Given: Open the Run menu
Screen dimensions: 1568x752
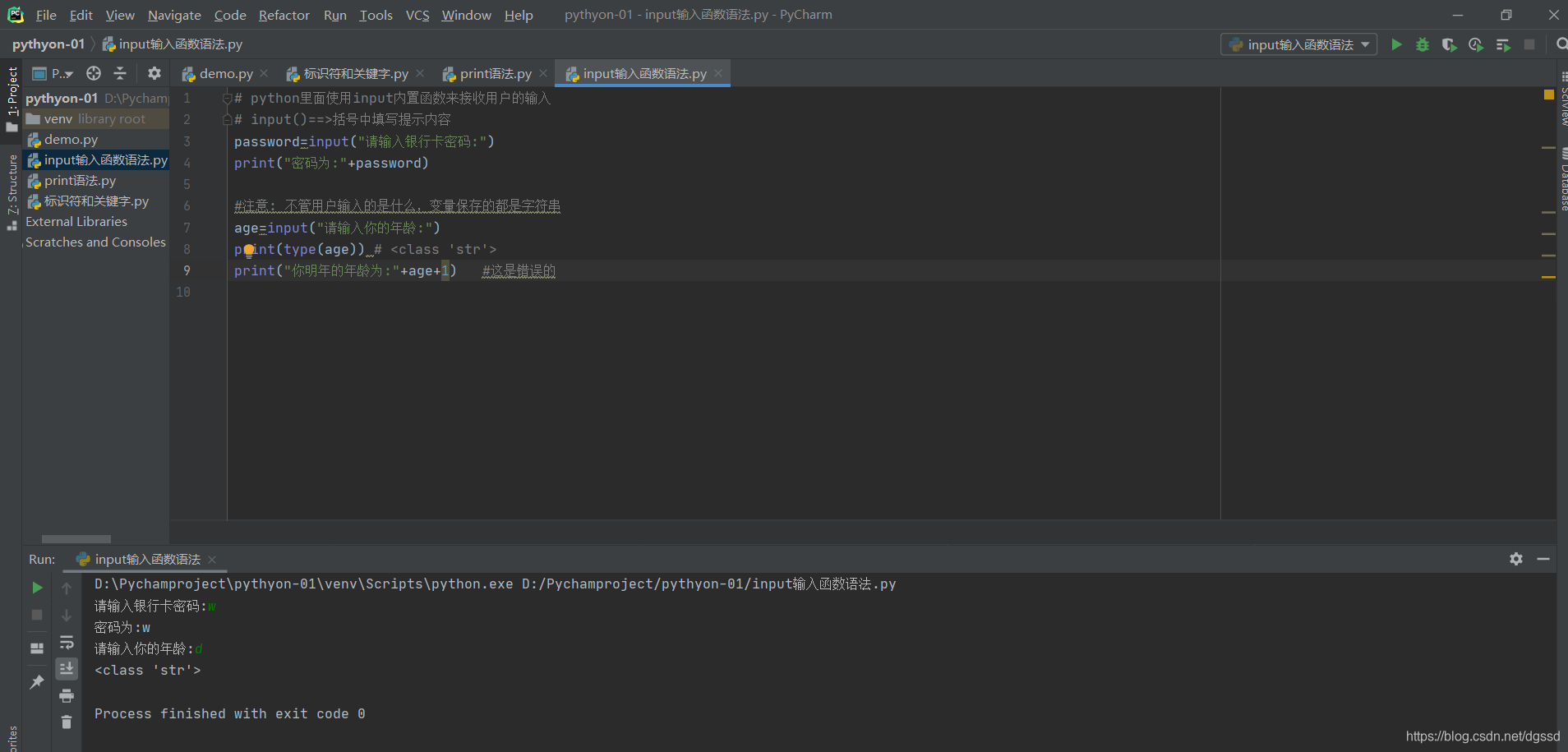Looking at the screenshot, I should (334, 15).
